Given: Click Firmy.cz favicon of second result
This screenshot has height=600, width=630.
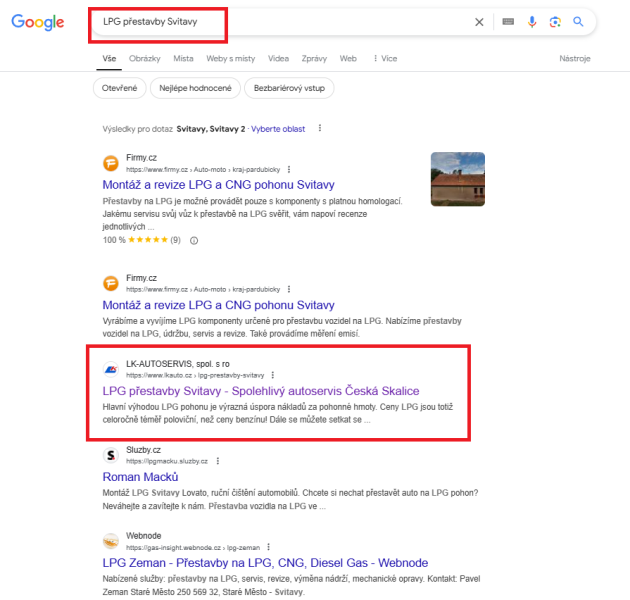Looking at the screenshot, I should [x=111, y=283].
